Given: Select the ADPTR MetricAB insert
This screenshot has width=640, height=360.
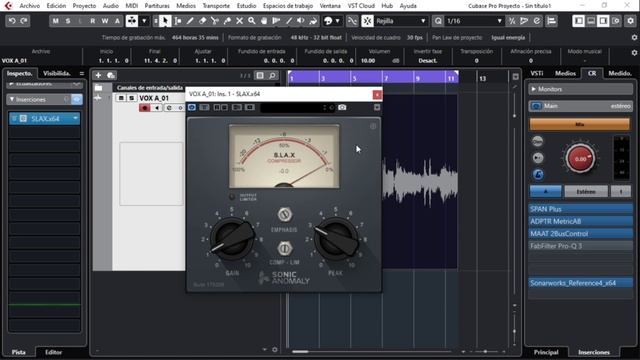Looking at the screenshot, I should tap(580, 221).
